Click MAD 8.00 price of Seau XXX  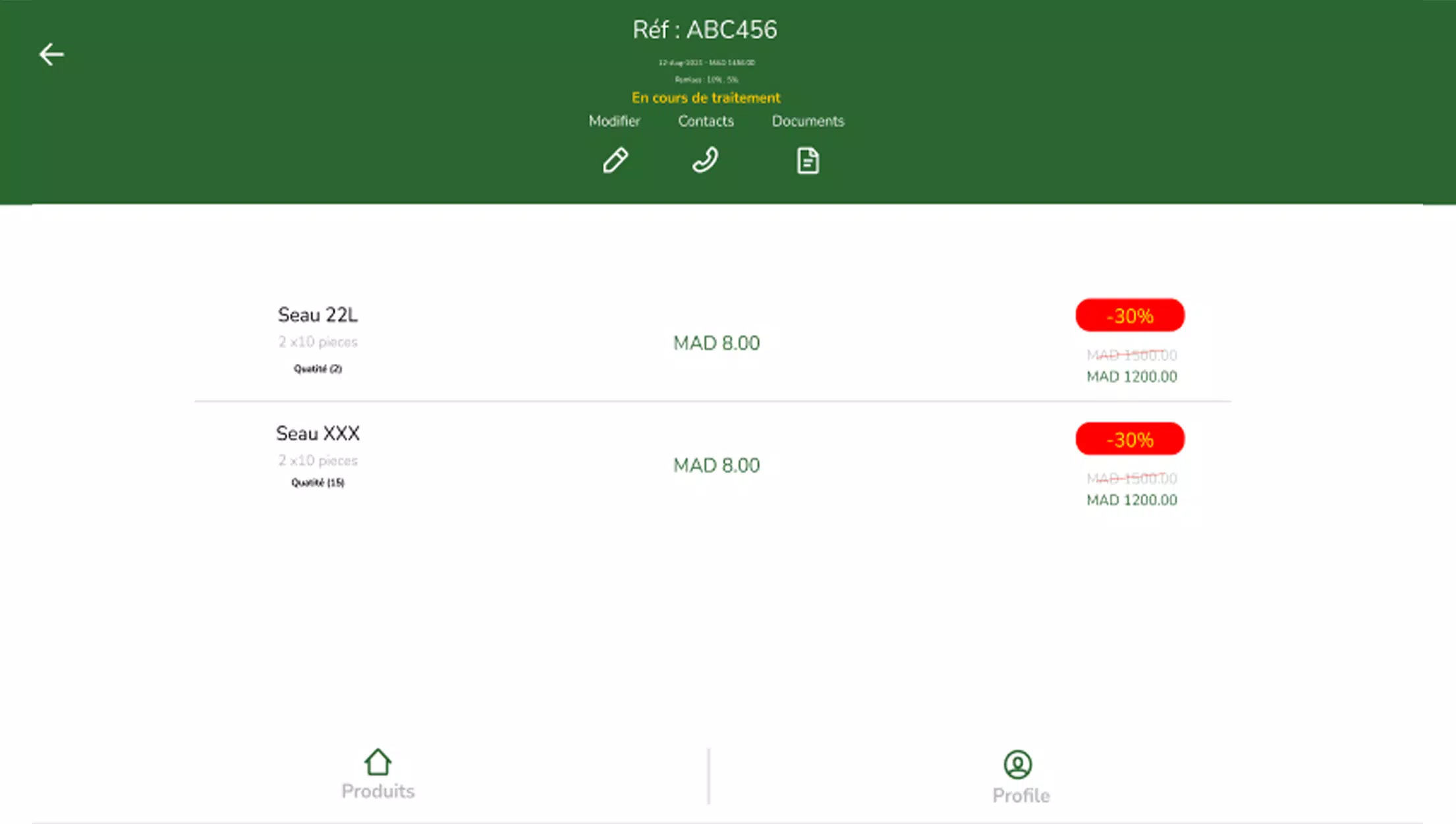[x=716, y=465]
